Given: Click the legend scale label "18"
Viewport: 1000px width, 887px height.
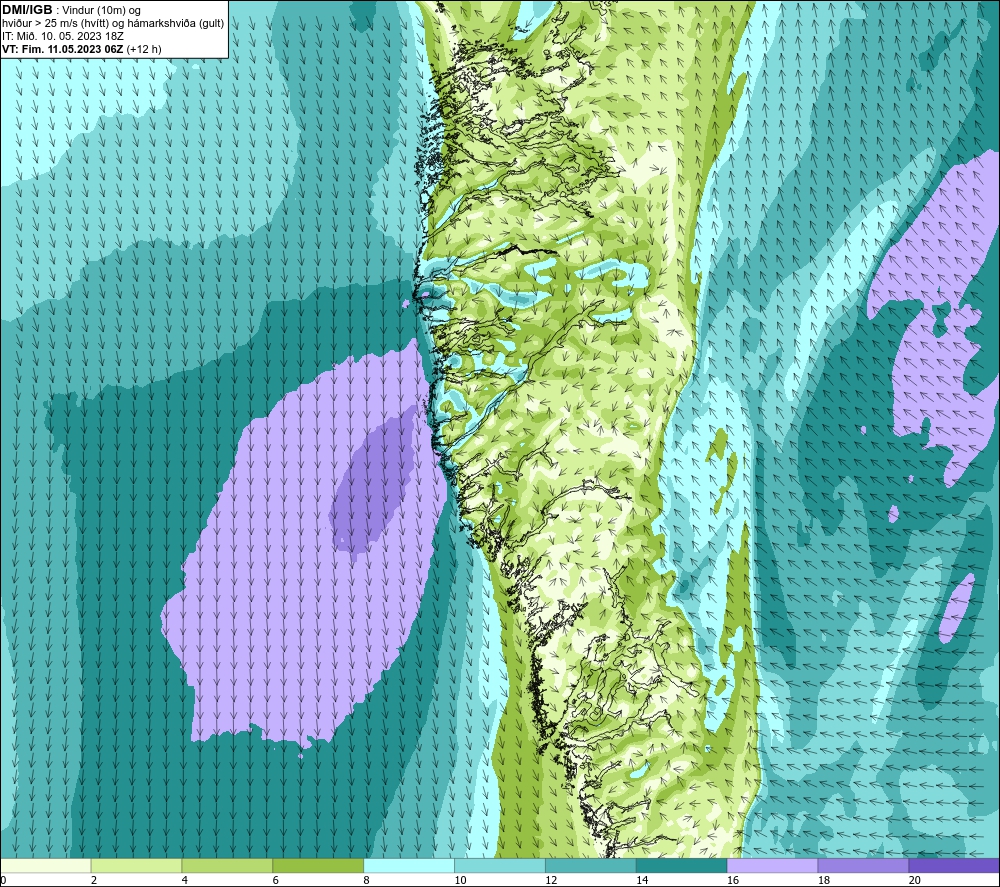Looking at the screenshot, I should (824, 880).
